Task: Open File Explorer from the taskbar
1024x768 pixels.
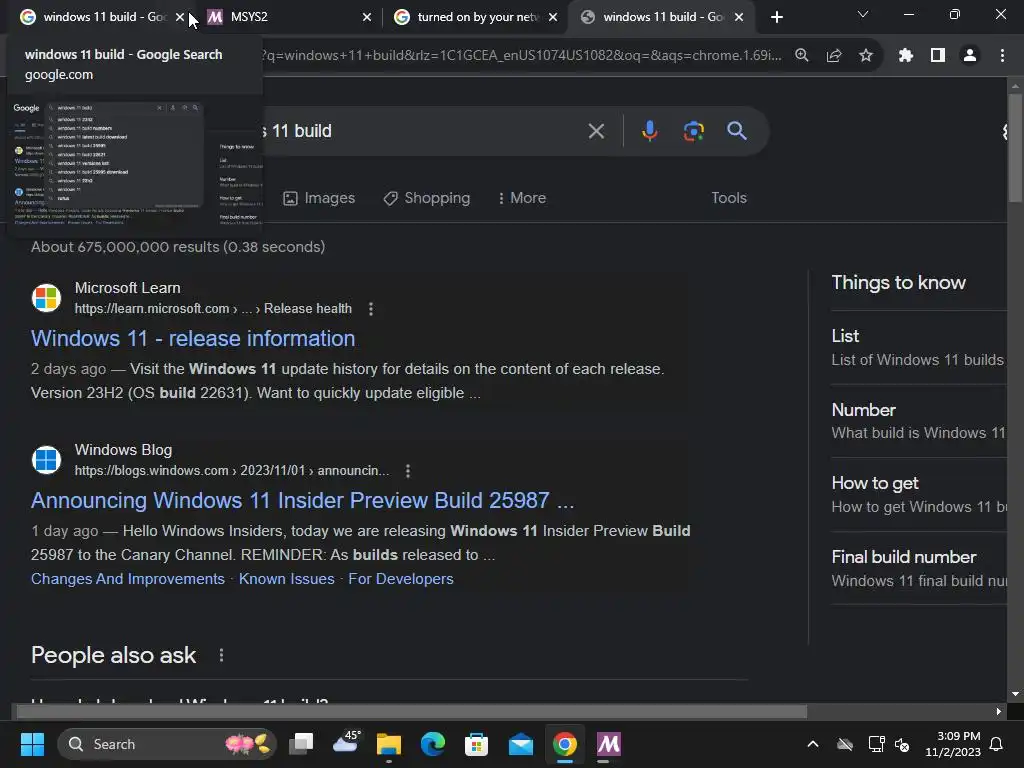Action: click(x=389, y=744)
